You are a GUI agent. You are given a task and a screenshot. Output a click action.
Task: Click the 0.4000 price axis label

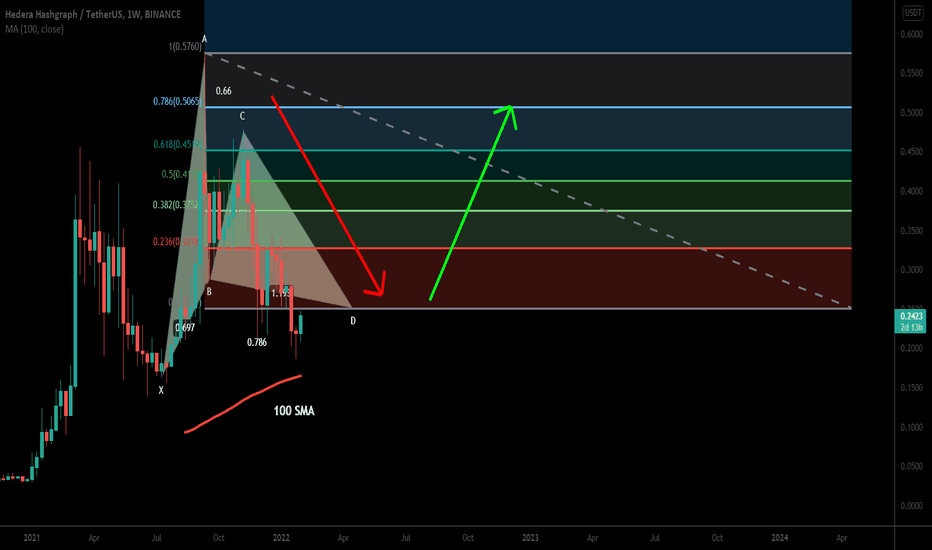tap(911, 191)
